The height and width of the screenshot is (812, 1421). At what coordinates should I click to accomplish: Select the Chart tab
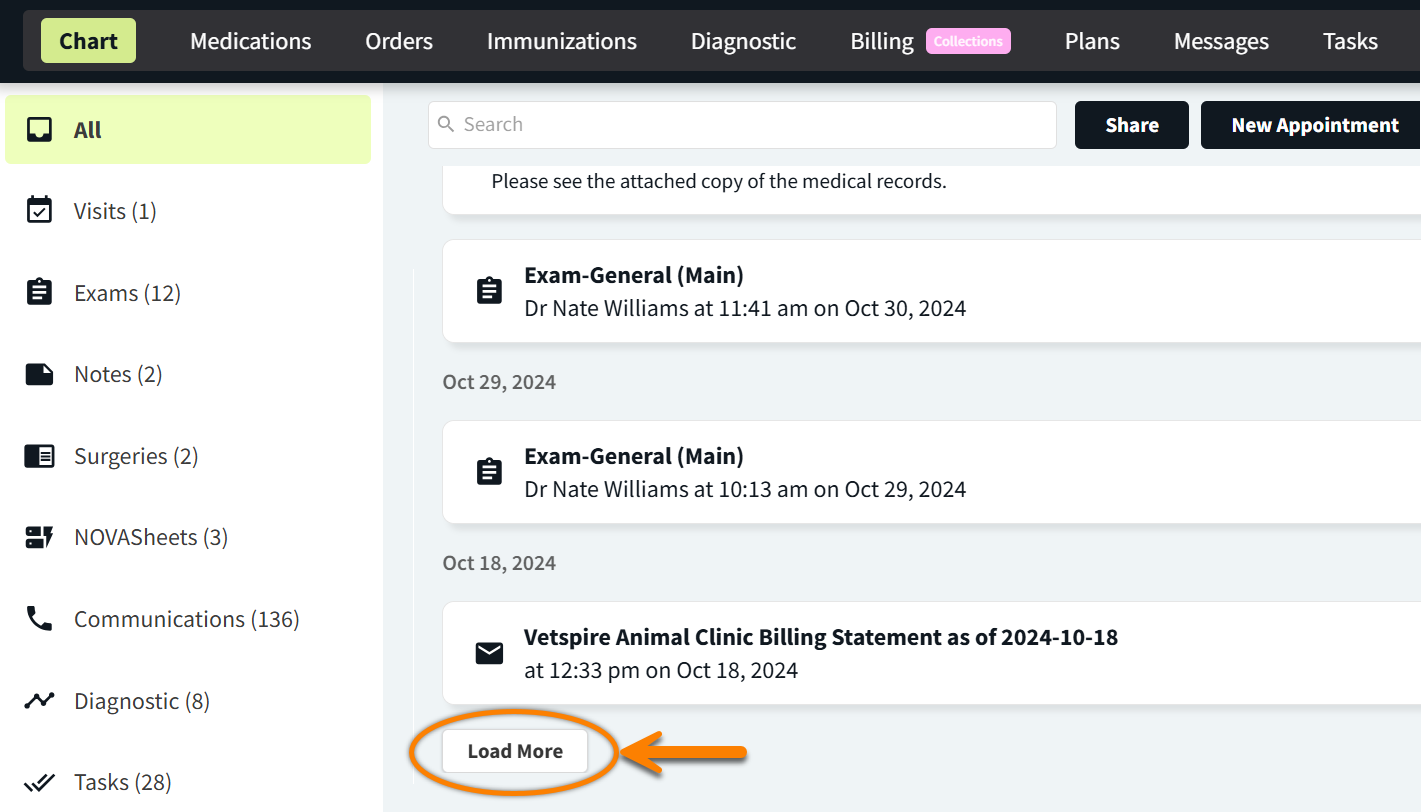click(88, 41)
